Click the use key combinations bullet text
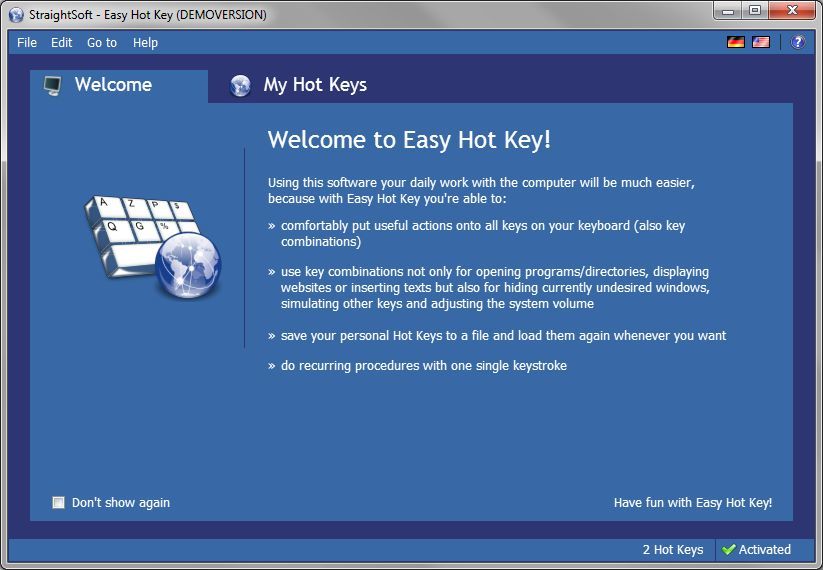823x570 pixels. pos(495,288)
